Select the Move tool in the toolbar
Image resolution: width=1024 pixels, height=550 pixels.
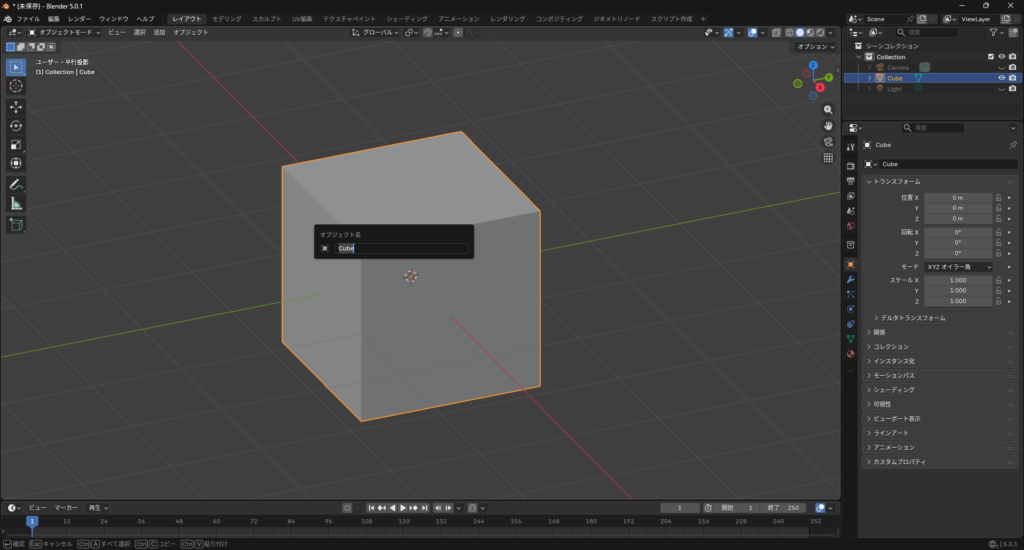coord(16,107)
